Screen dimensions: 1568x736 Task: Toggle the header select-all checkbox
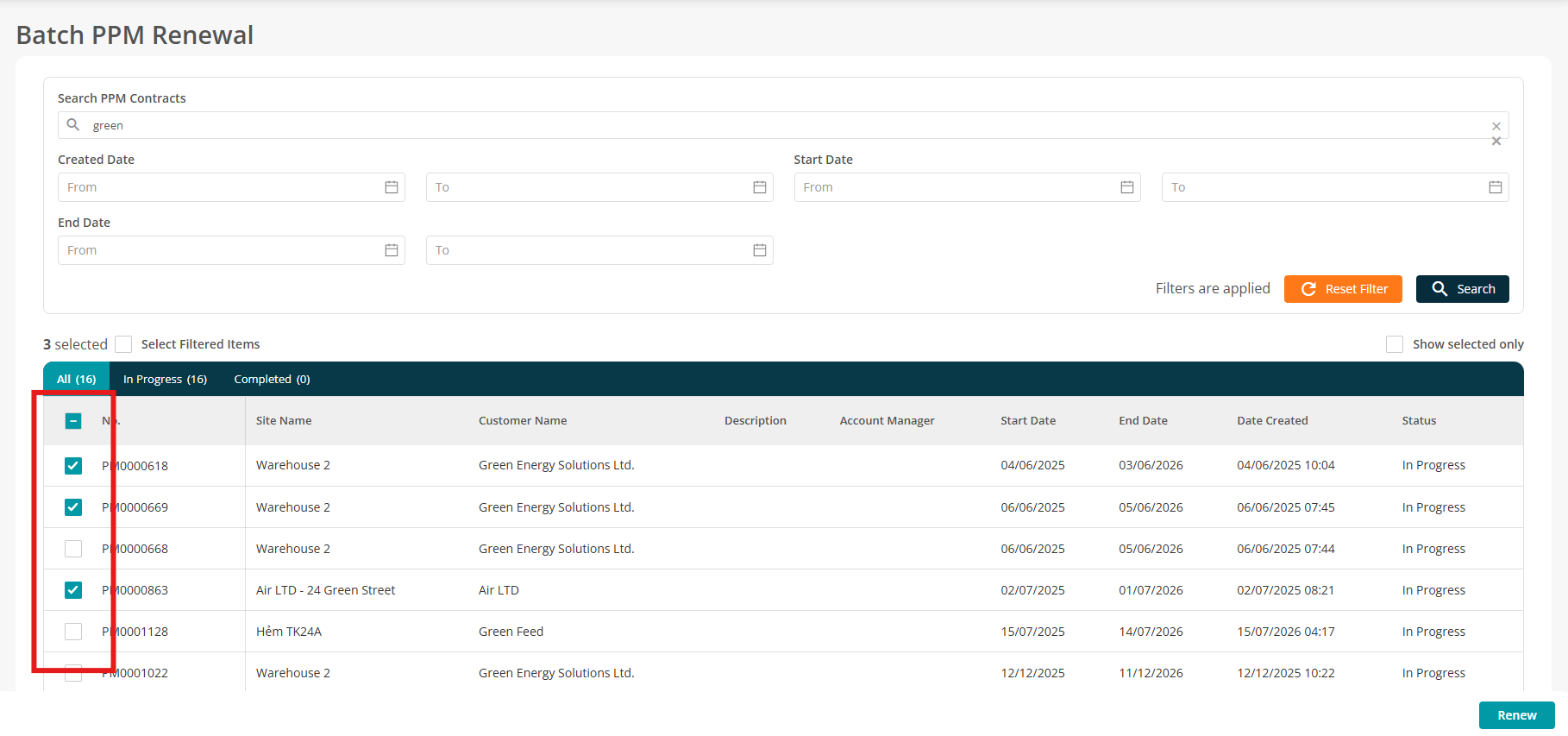tap(73, 421)
